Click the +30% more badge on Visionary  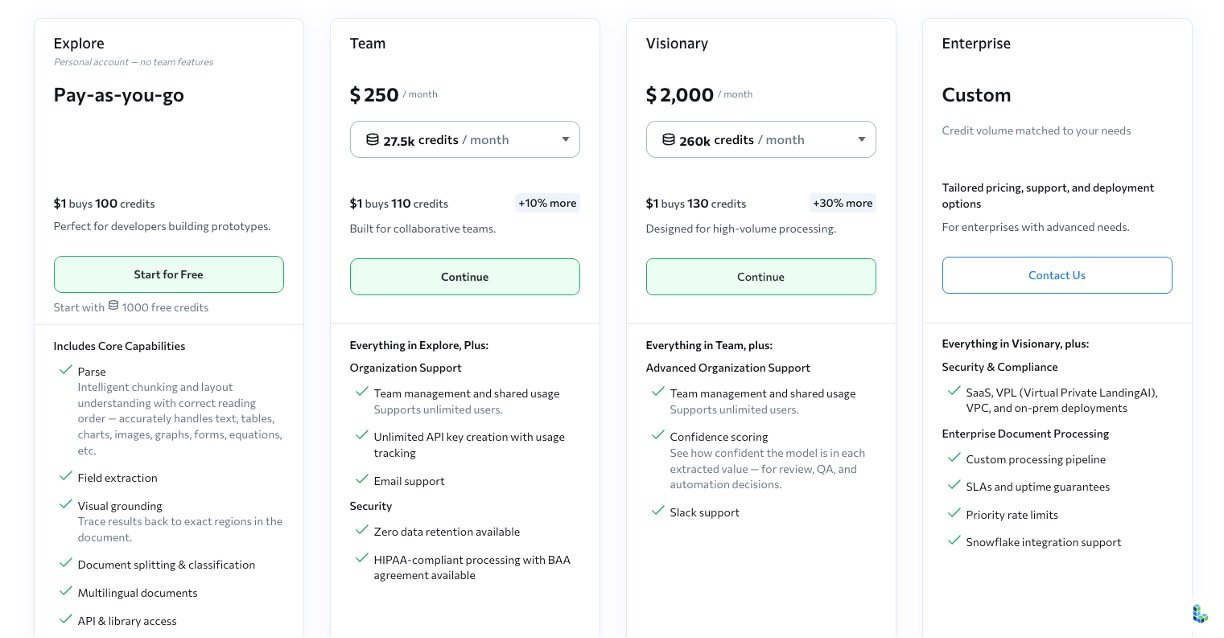coord(843,203)
